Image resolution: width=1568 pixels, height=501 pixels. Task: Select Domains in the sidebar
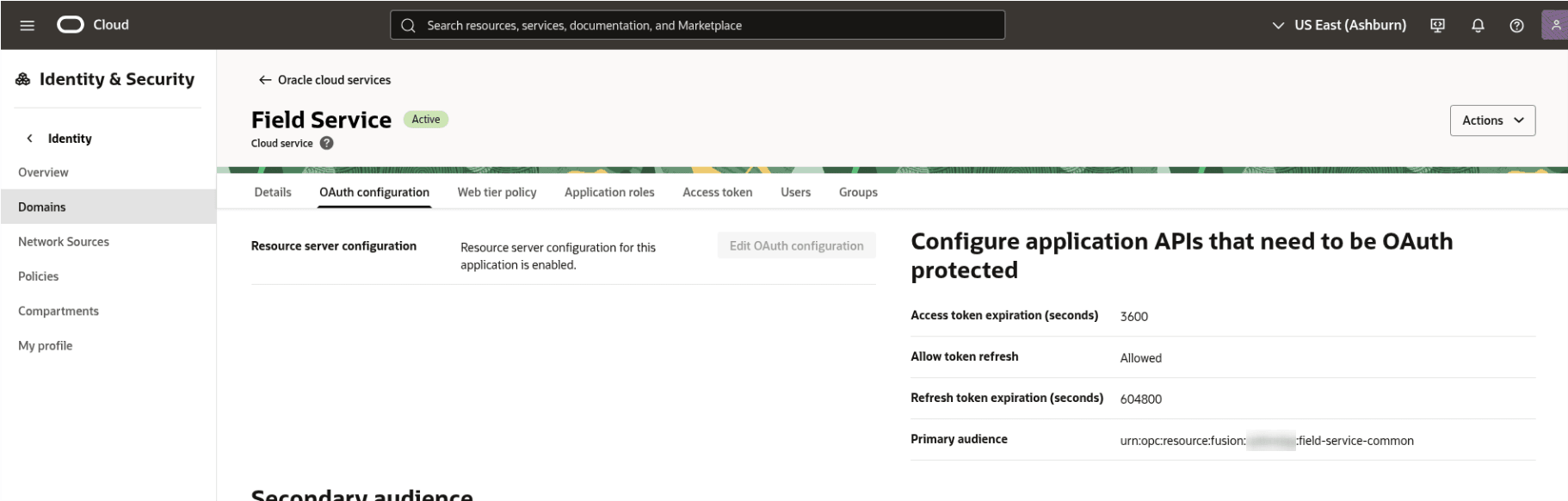[108, 207]
